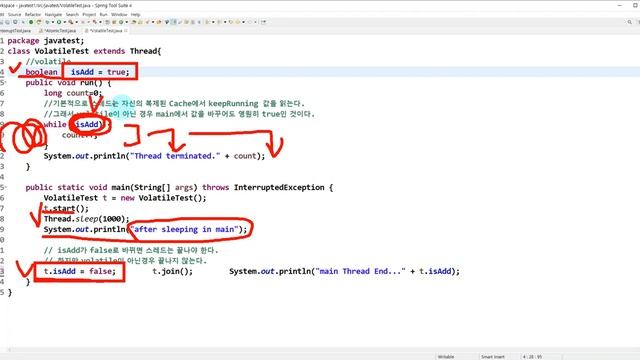Click the search magnifier at toolbar right
The width and height of the screenshot is (640, 360).
[x=629, y=22]
